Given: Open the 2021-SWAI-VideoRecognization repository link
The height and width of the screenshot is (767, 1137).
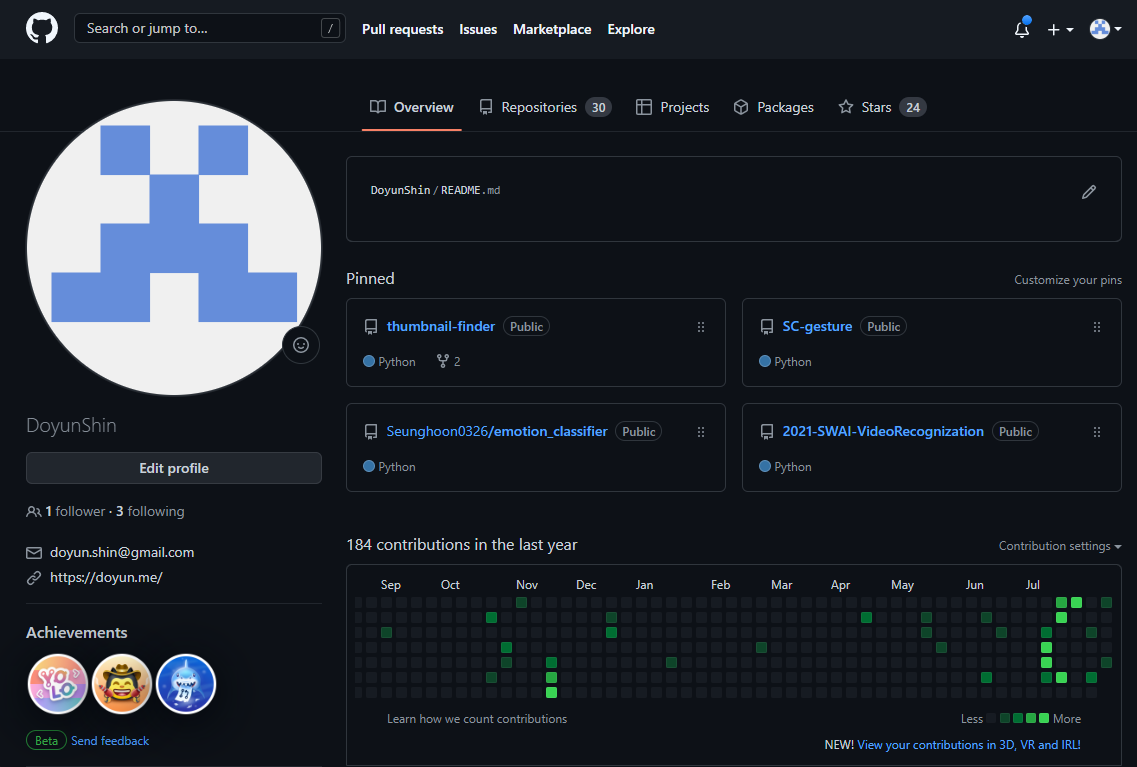Looking at the screenshot, I should click(883, 431).
